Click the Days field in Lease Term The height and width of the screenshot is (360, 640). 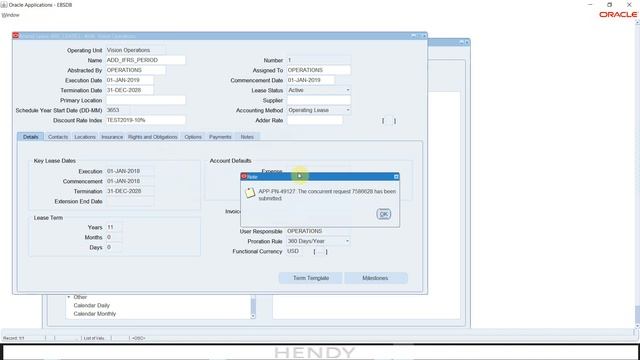(113, 247)
